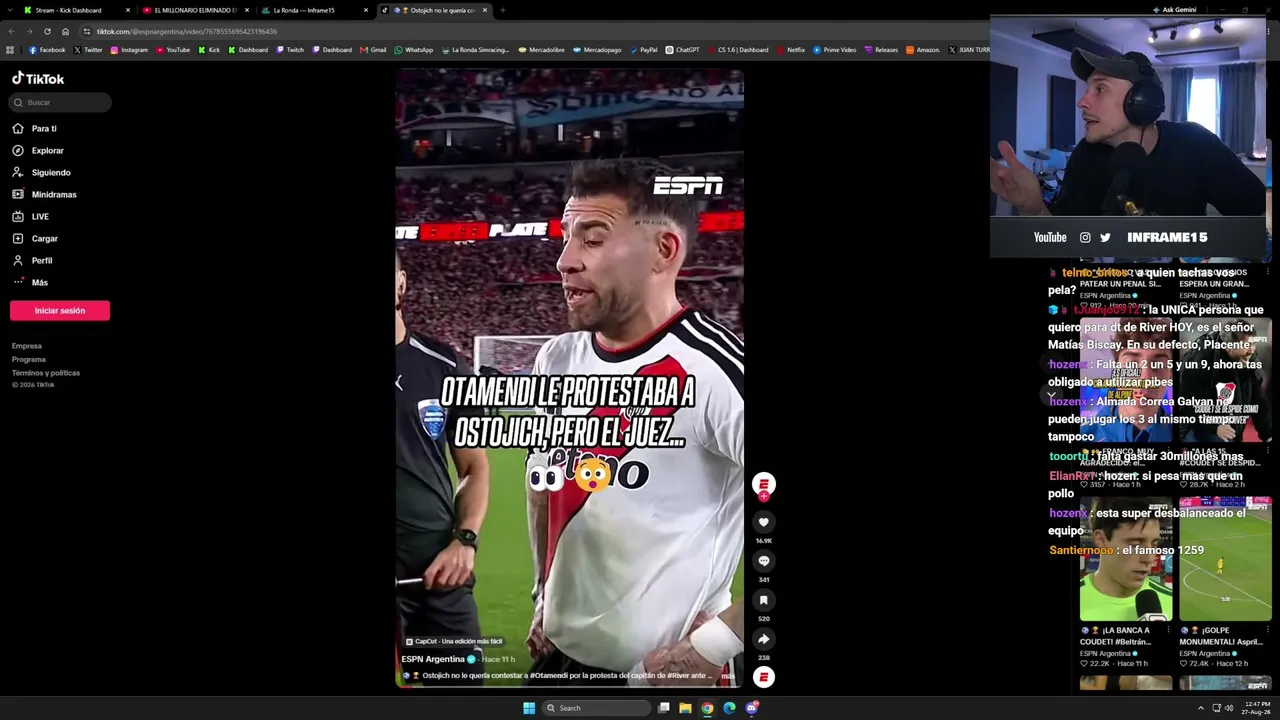Screen dimensions: 1280x720
Task: Open the La Ronda Simracing bookmark
Action: tap(475, 50)
